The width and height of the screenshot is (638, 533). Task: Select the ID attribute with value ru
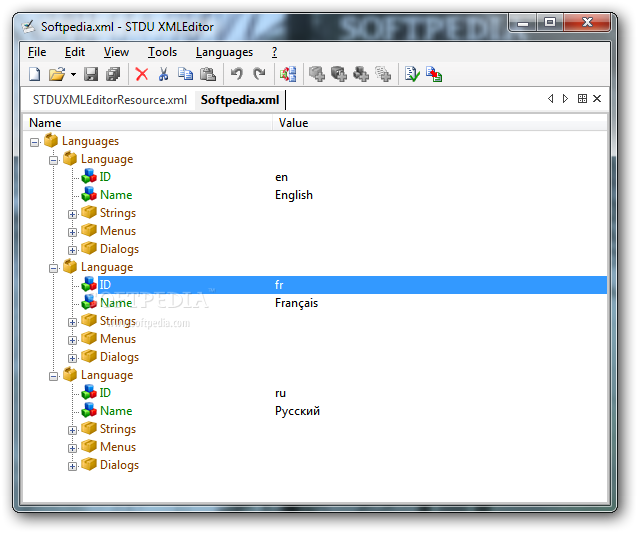[x=105, y=393]
